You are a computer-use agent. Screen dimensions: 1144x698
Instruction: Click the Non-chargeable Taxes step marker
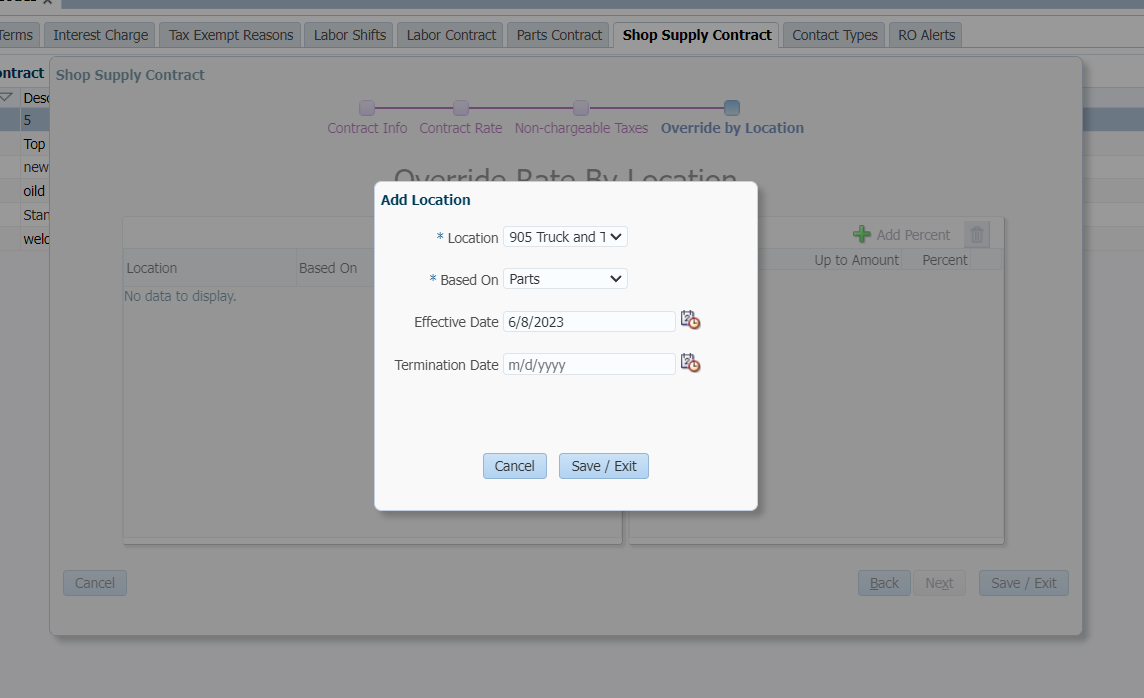[581, 108]
